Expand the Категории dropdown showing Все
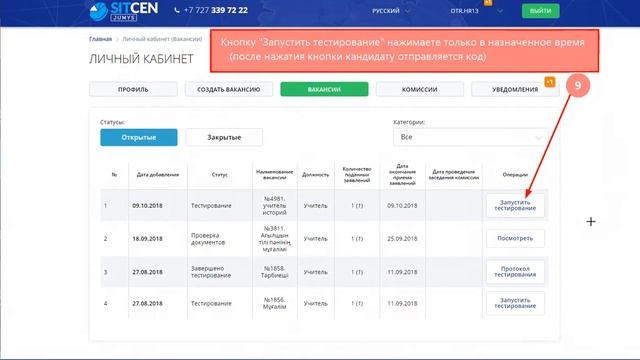Image resolution: width=640 pixels, height=360 pixels. pos(471,137)
